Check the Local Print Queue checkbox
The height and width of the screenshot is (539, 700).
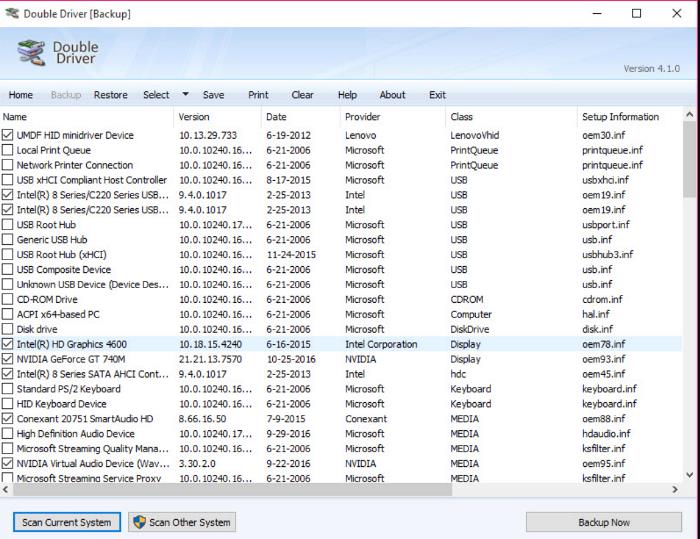click(7, 150)
